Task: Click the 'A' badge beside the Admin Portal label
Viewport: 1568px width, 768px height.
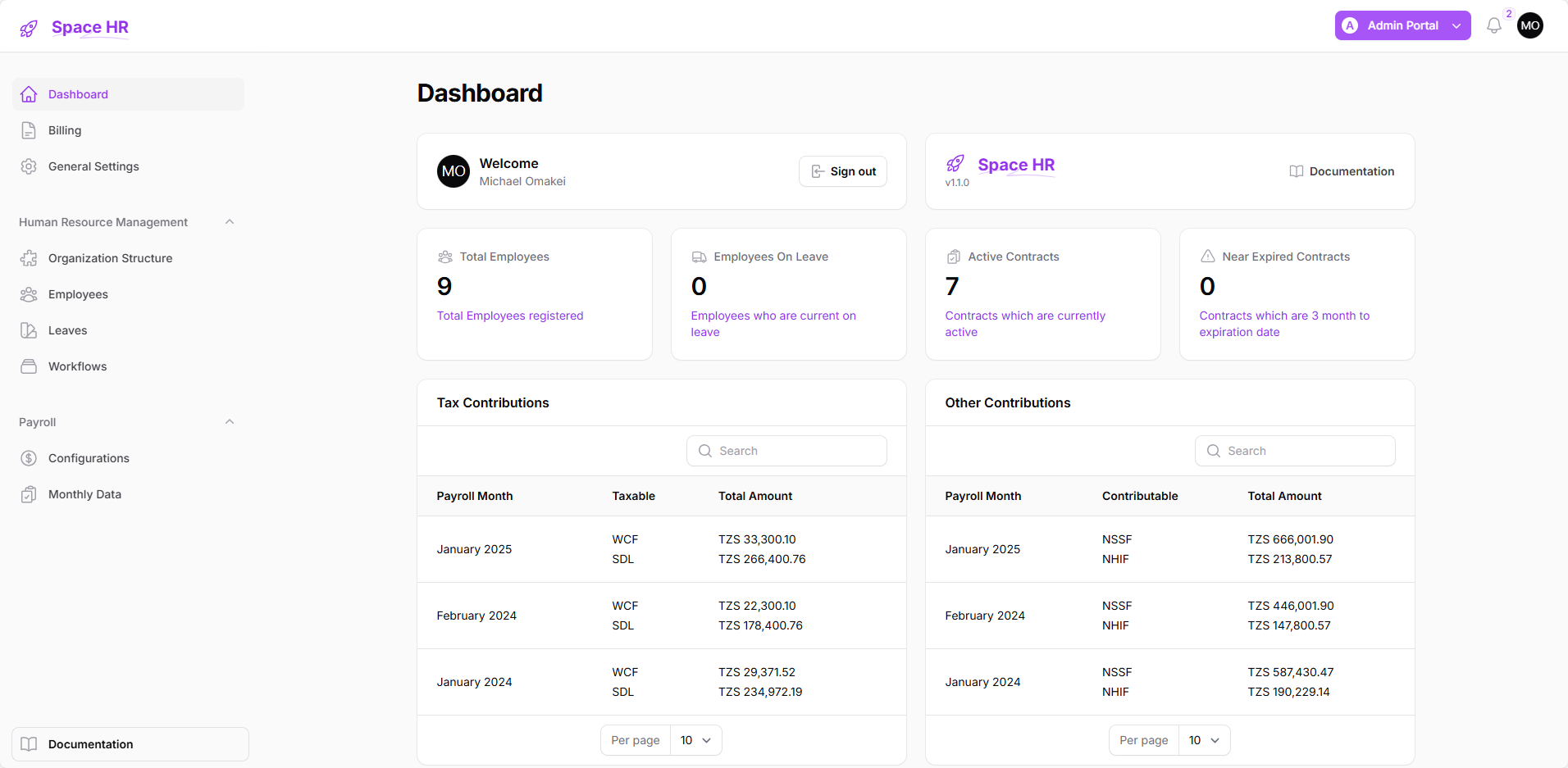Action: pyautogui.click(x=1350, y=25)
